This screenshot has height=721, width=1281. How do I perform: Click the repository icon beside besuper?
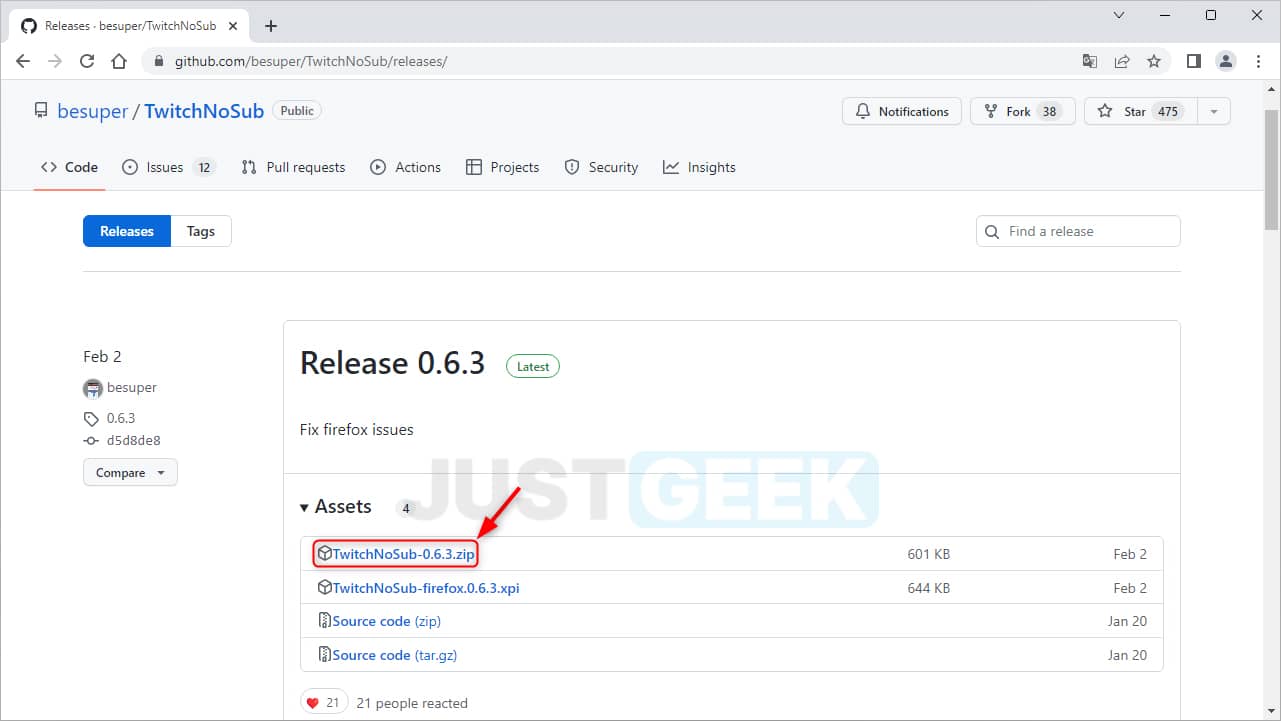click(x=41, y=111)
